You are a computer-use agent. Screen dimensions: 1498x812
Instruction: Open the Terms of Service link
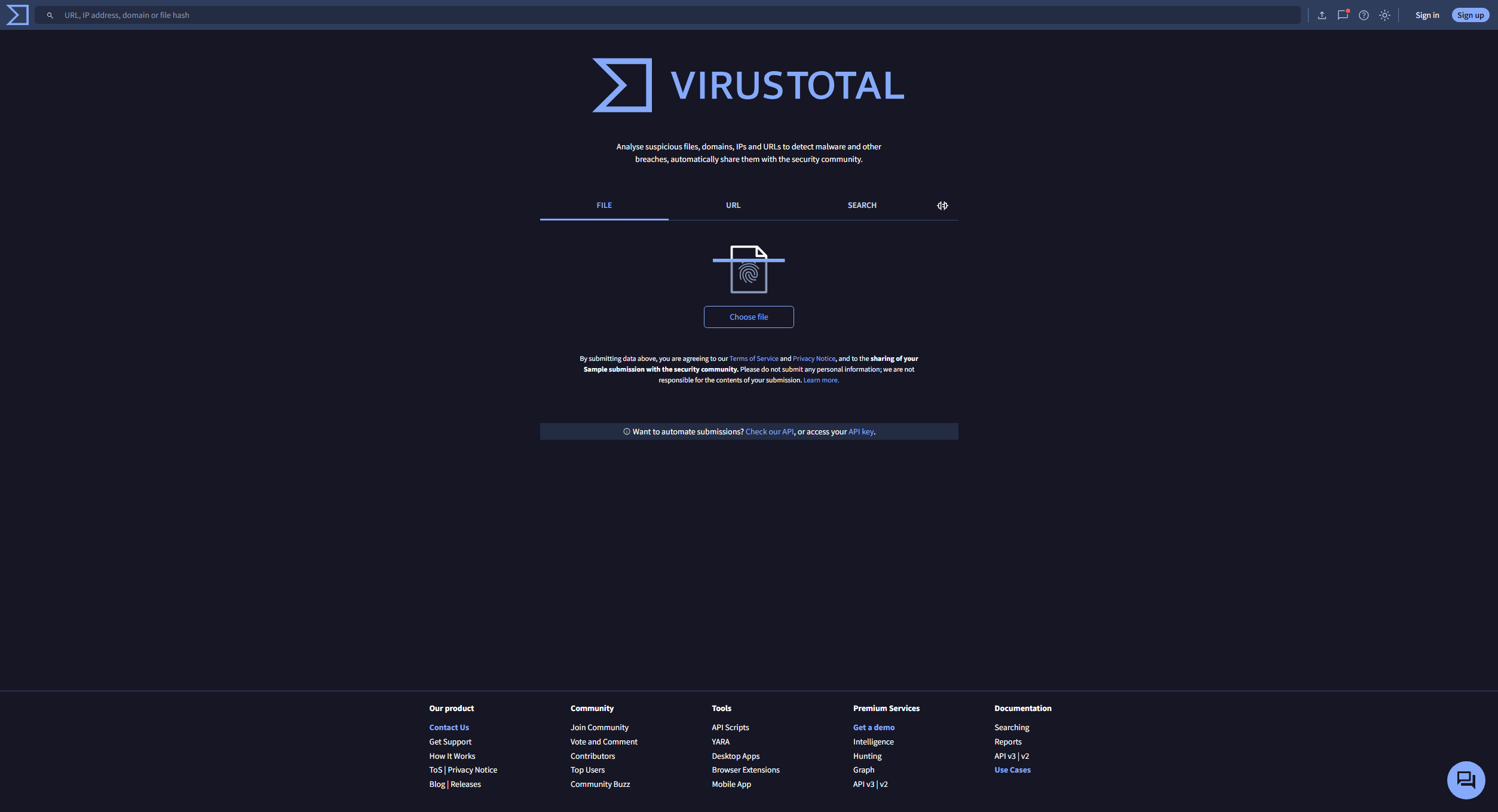coord(753,358)
